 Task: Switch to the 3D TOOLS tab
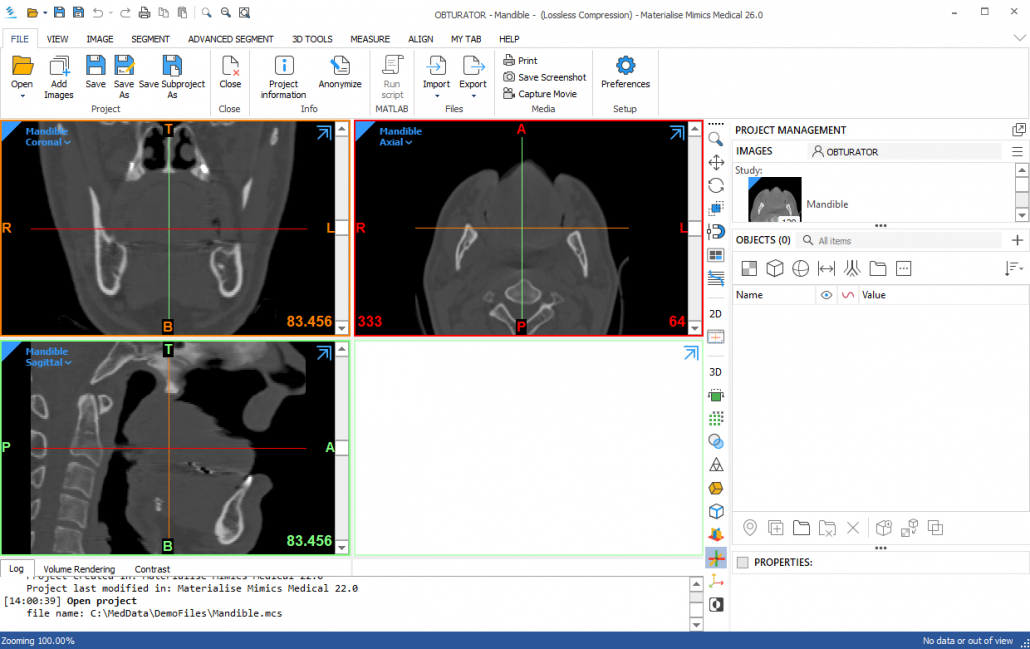(312, 39)
